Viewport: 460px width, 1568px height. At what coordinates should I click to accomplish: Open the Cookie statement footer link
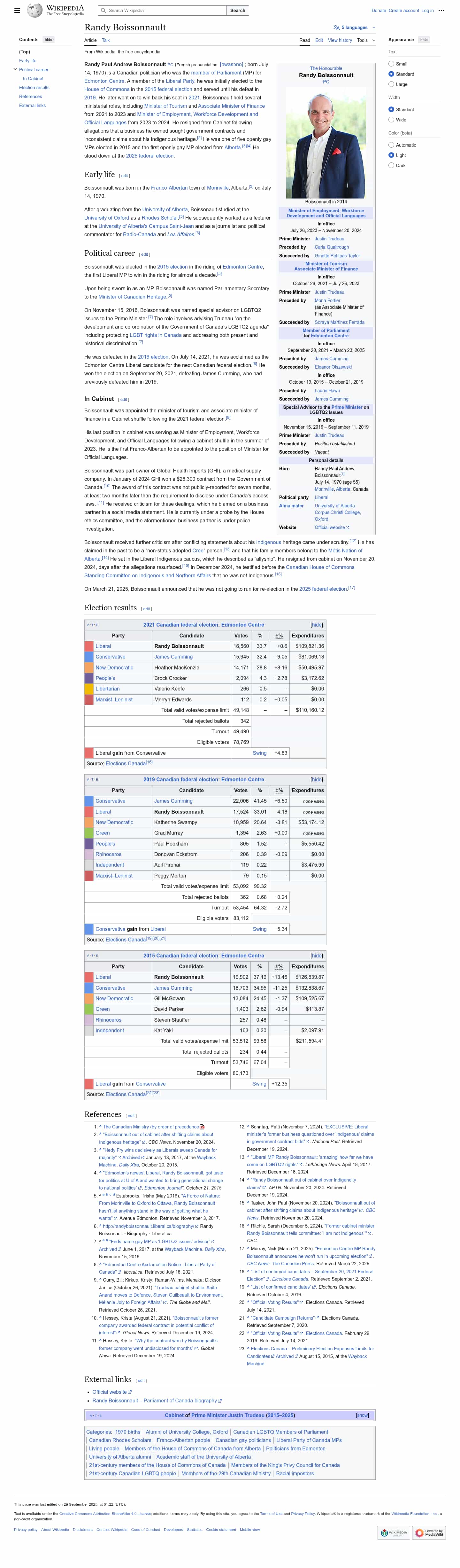(x=221, y=1530)
